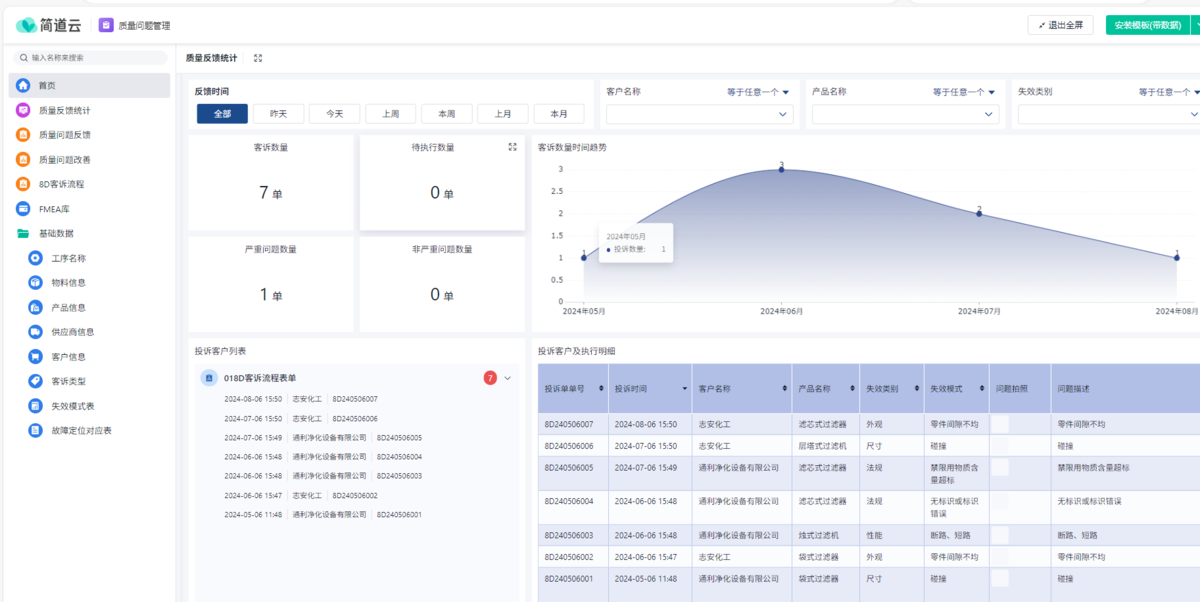
Task: Click the 安装模板(带数据) button
Action: click(x=1146, y=25)
